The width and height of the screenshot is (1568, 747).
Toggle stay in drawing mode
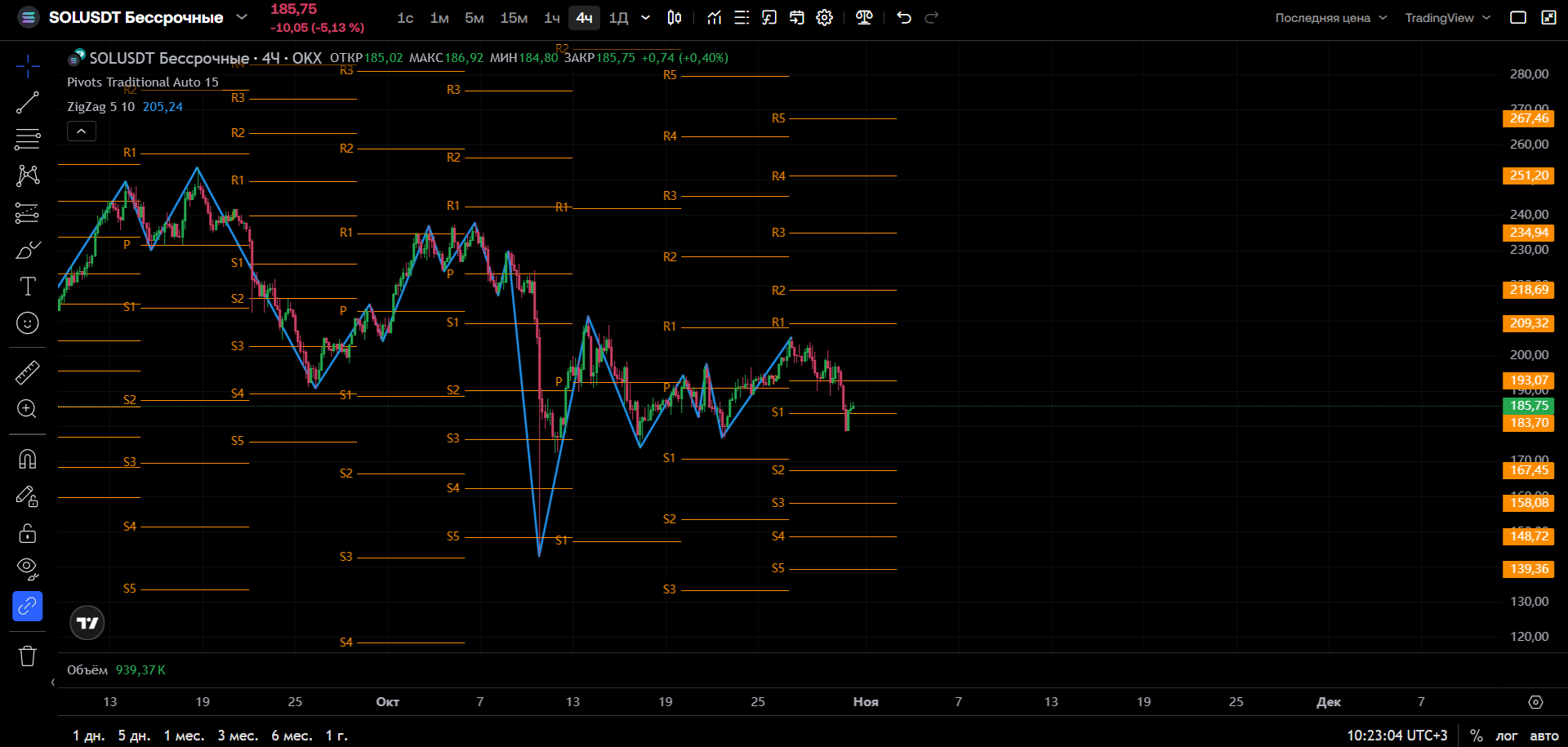[x=28, y=496]
